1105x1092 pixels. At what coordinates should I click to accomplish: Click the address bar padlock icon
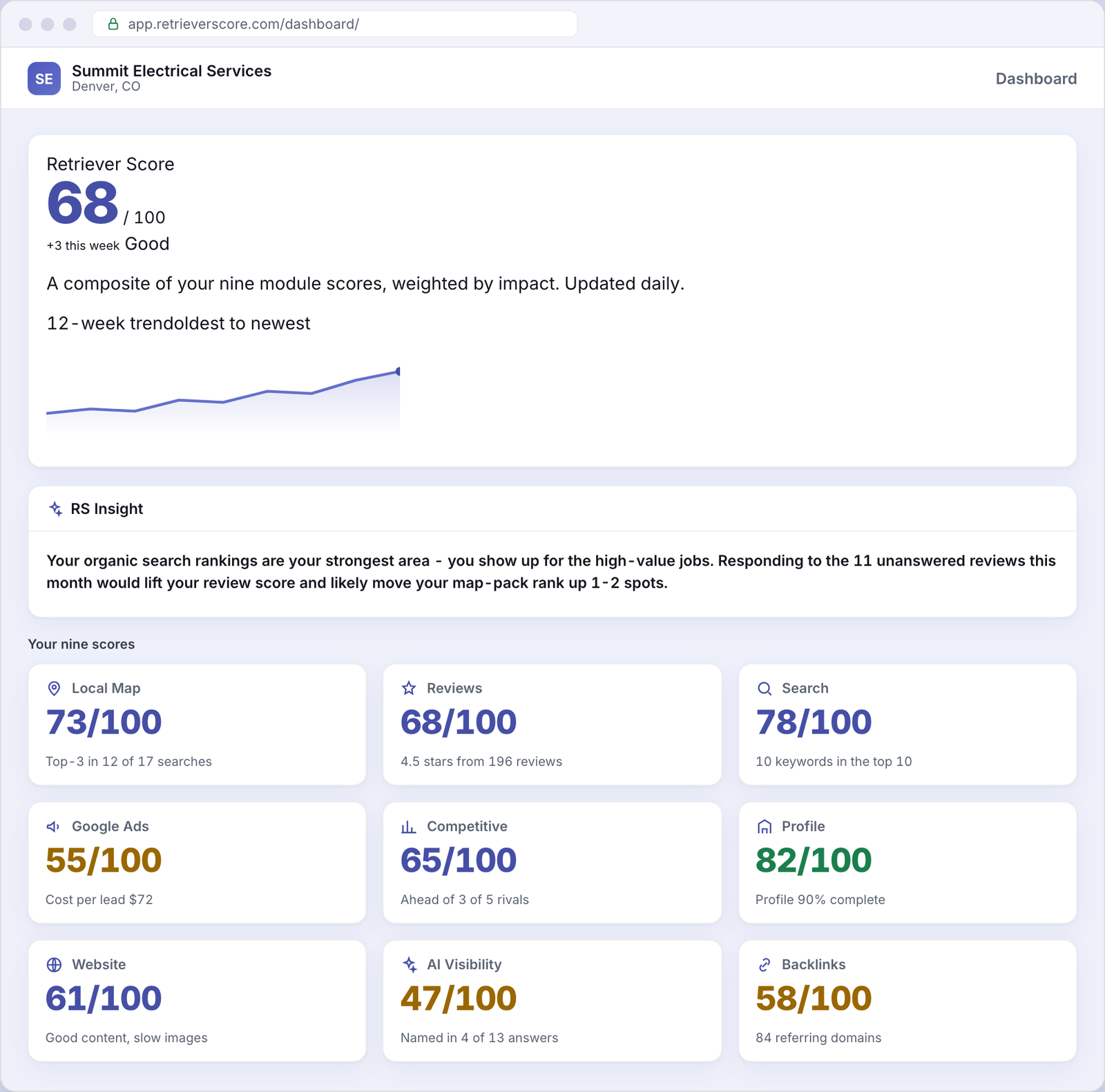(x=113, y=24)
